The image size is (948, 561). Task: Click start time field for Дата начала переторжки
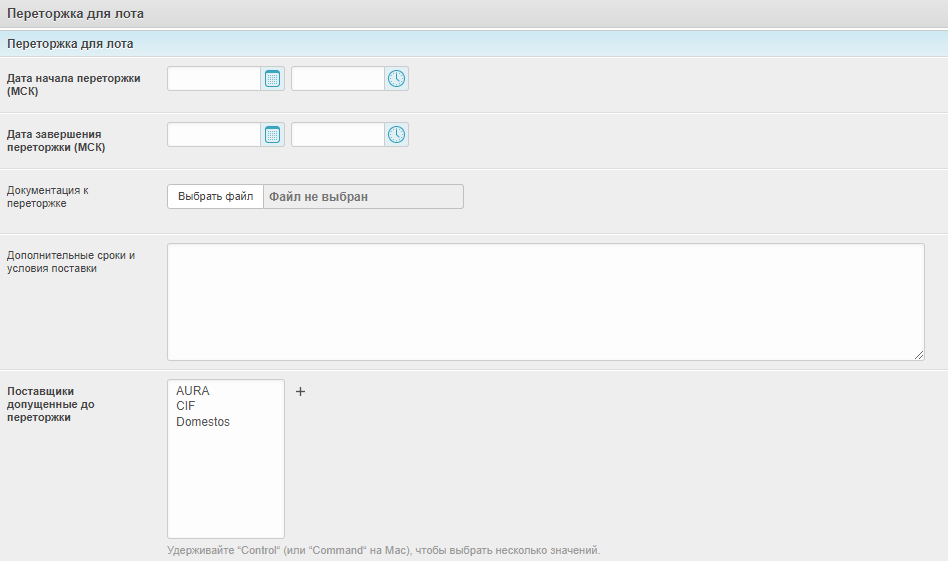click(338, 79)
